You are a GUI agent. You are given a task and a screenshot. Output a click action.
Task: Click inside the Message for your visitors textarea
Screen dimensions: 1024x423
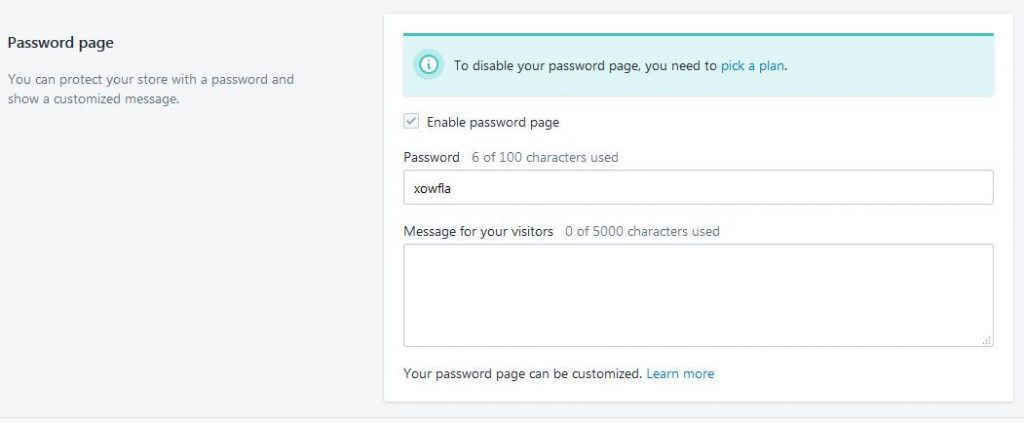698,295
